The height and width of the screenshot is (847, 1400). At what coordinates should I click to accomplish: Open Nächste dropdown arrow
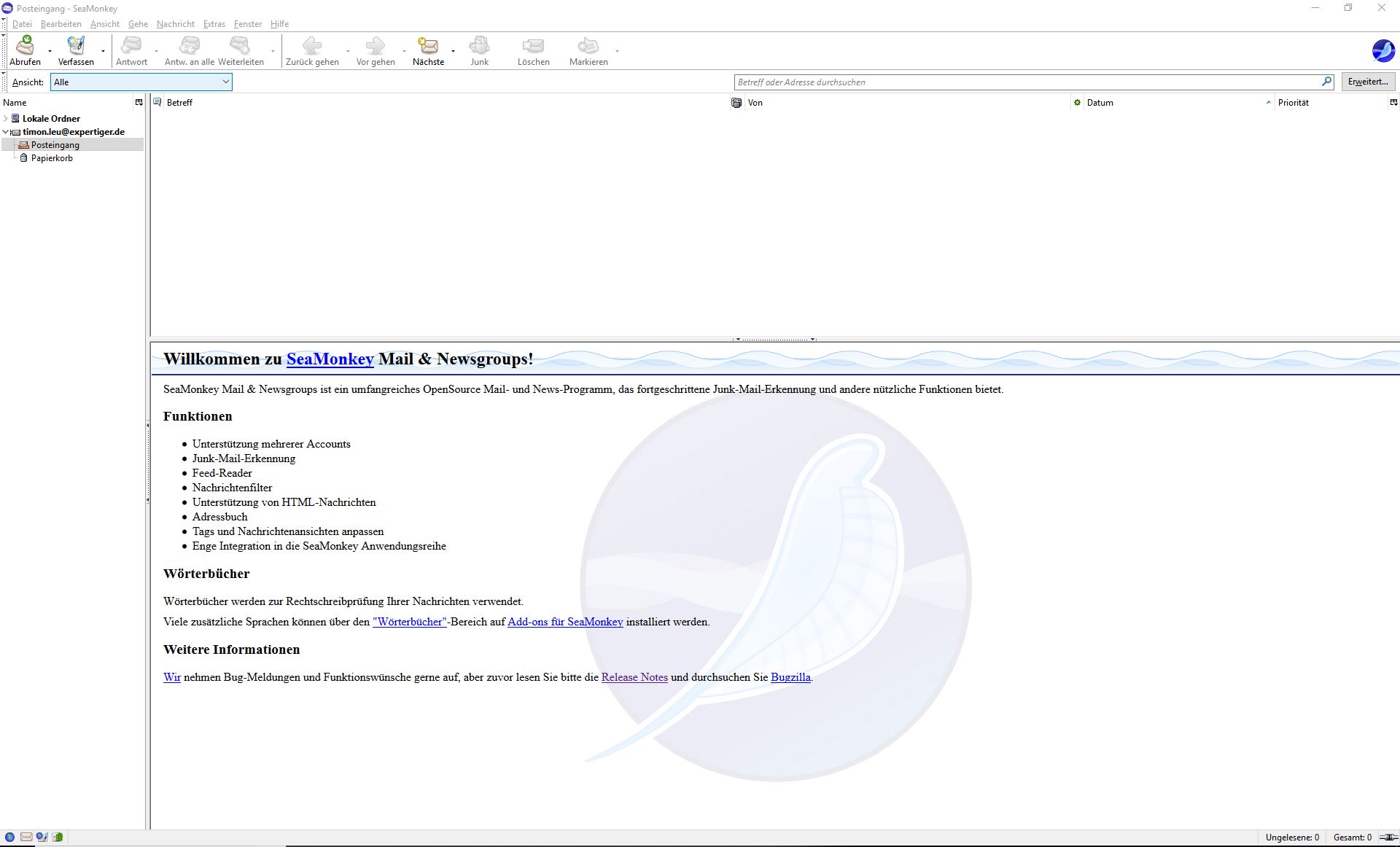pos(453,51)
